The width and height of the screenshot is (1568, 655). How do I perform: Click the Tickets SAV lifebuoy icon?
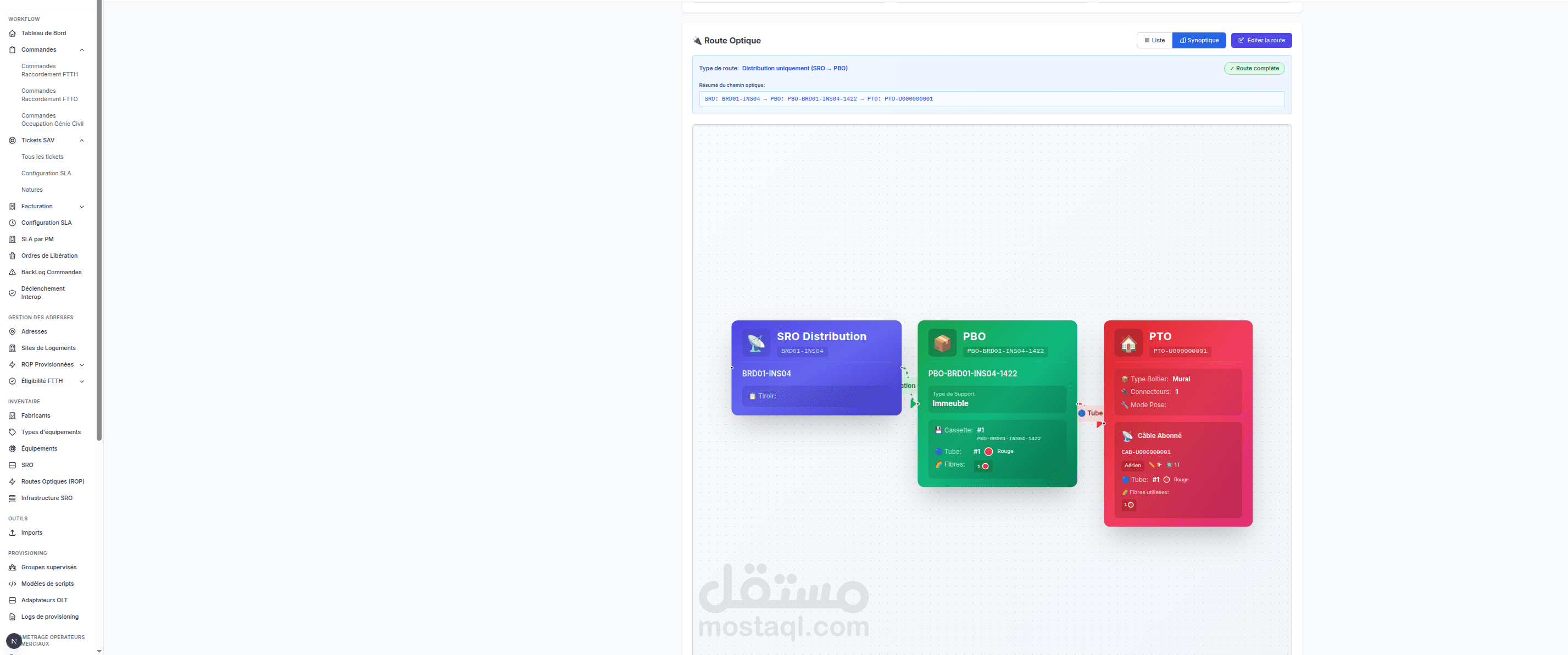point(12,141)
